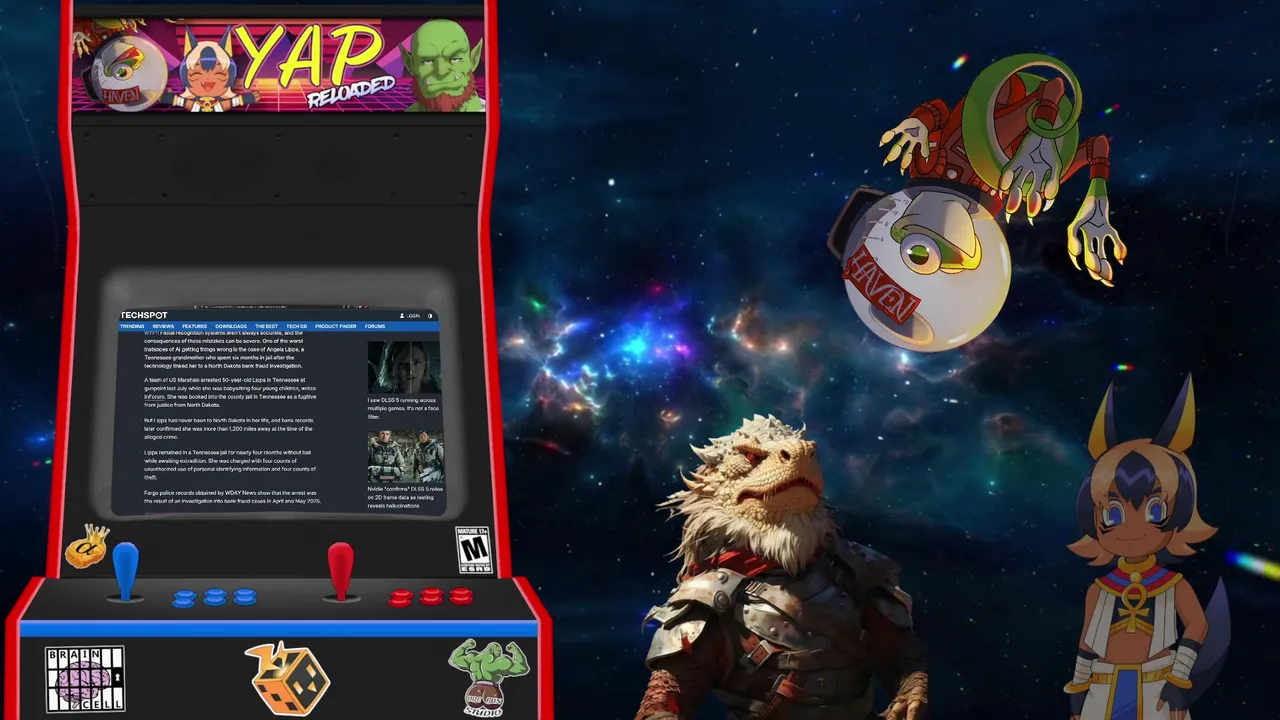
Task: Click the blue arcade joystick
Action: 125,570
